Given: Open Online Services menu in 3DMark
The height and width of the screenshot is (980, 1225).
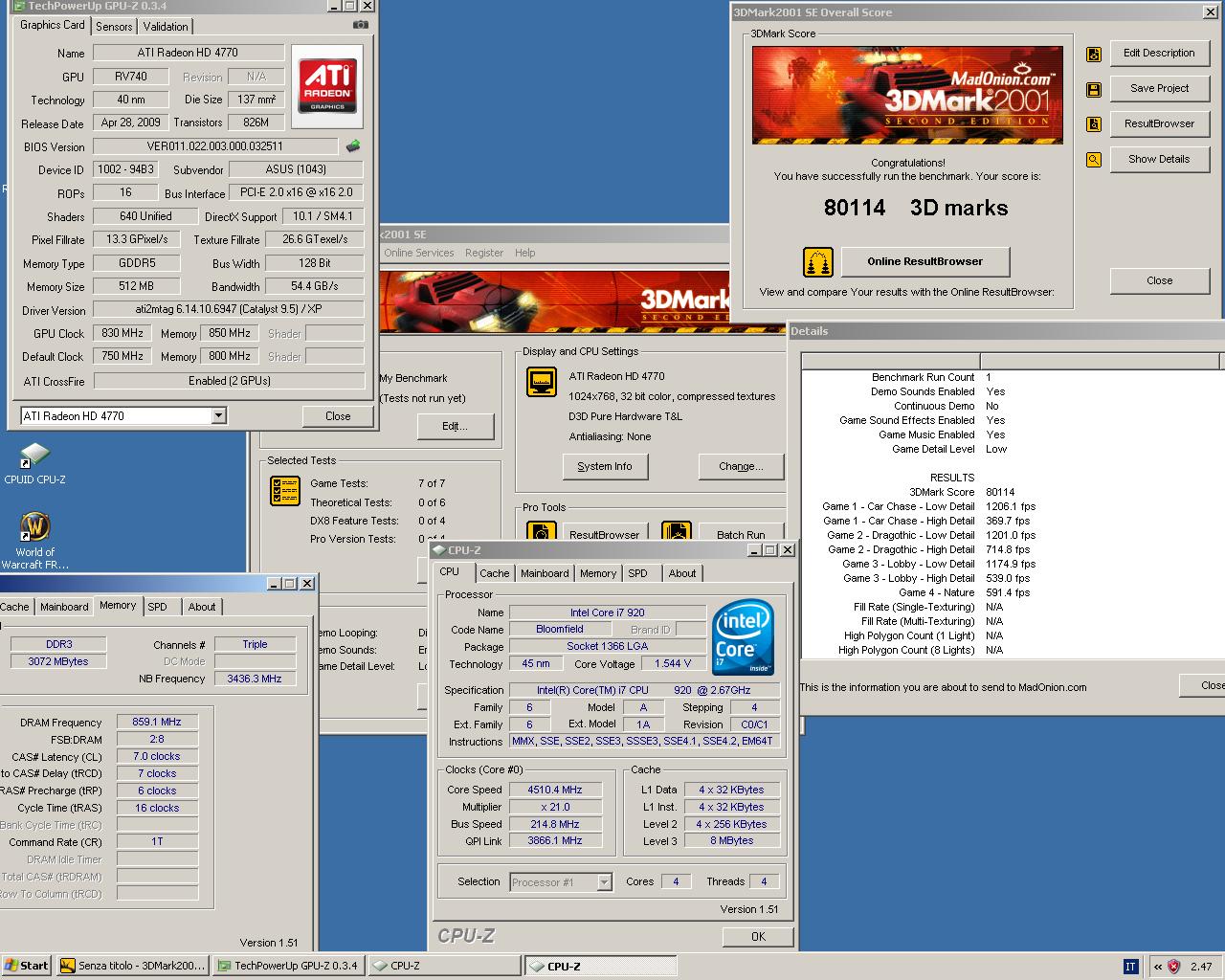Looking at the screenshot, I should click(x=419, y=253).
